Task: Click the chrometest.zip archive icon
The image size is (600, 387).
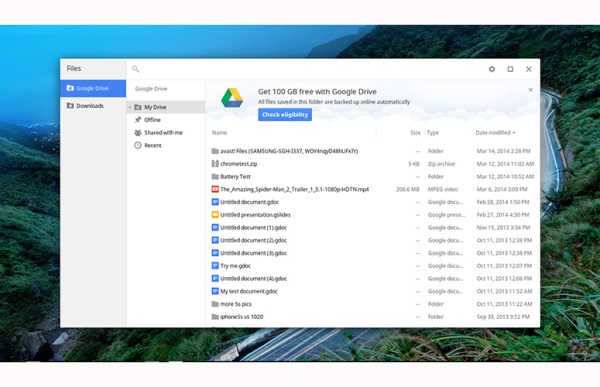Action: point(215,163)
